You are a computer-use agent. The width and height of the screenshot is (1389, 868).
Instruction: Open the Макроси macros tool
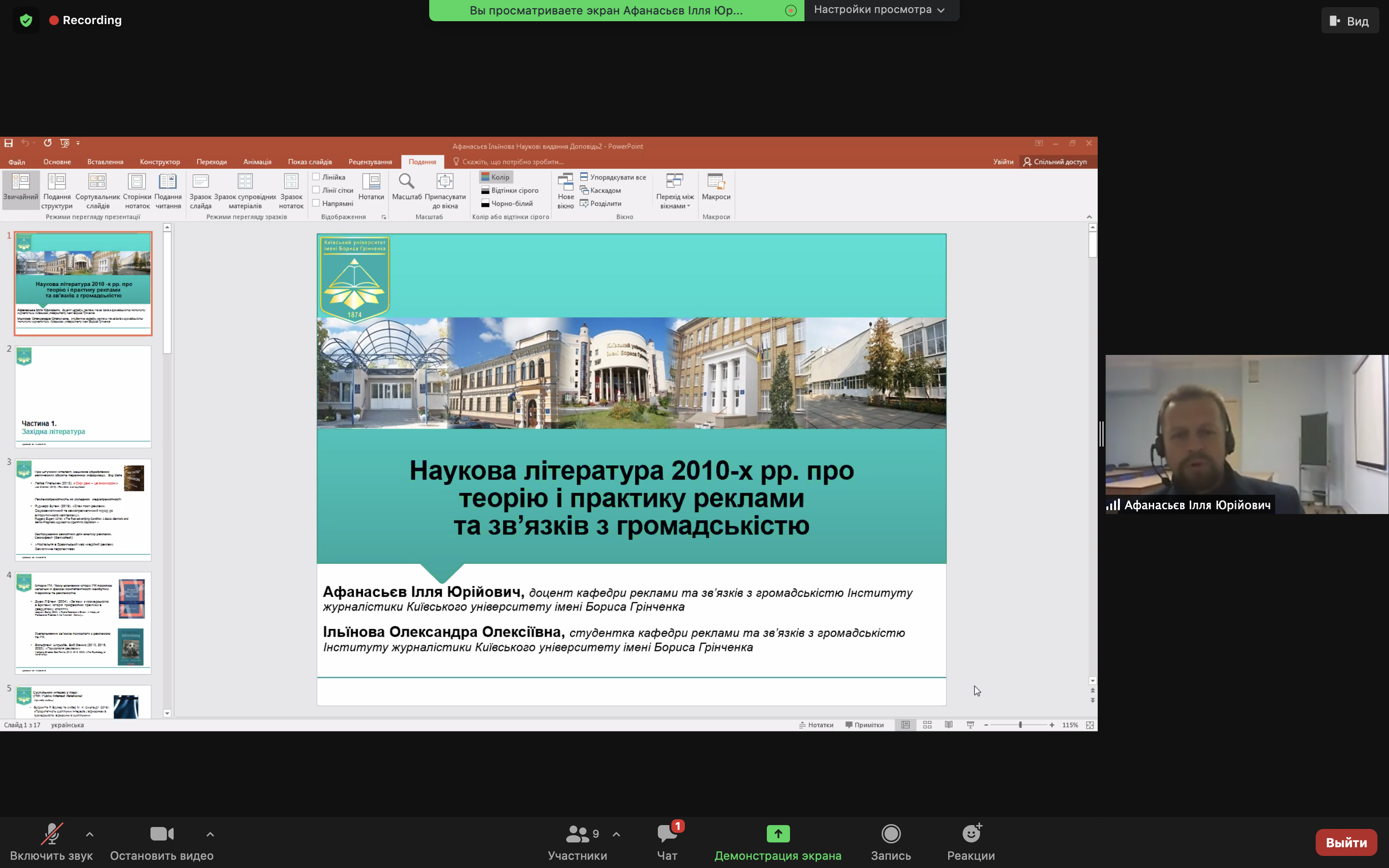click(716, 182)
